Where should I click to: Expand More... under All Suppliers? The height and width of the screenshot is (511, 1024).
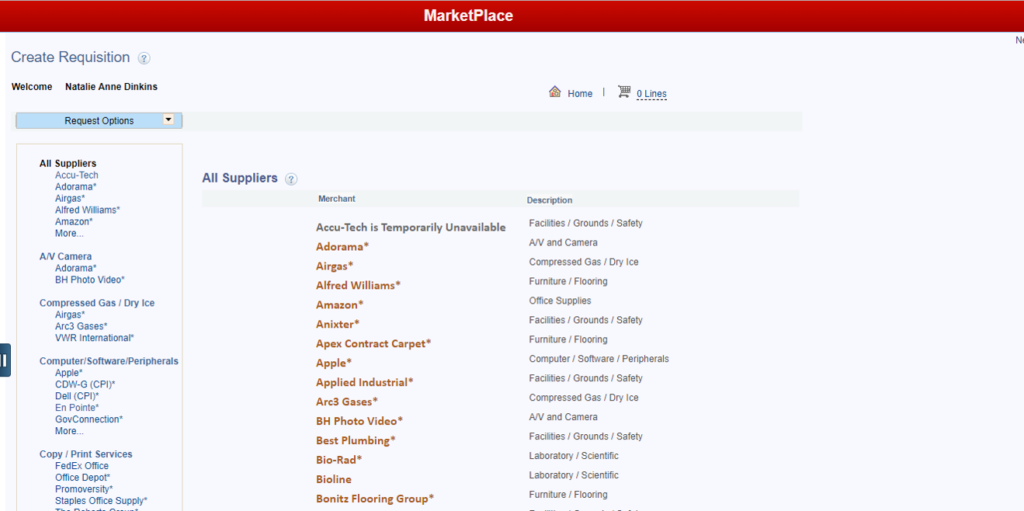point(69,233)
